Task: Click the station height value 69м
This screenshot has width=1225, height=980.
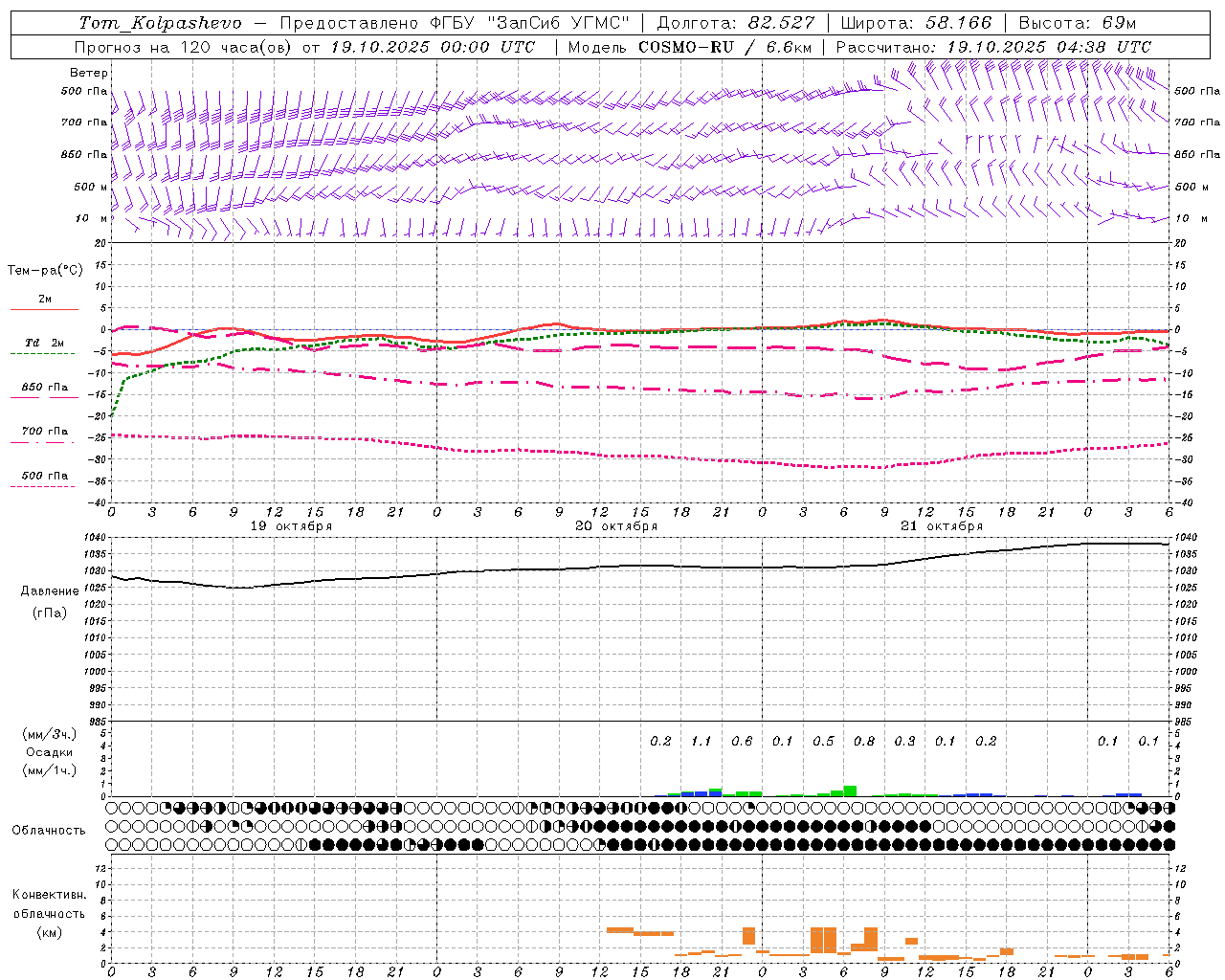Action: (1119, 23)
